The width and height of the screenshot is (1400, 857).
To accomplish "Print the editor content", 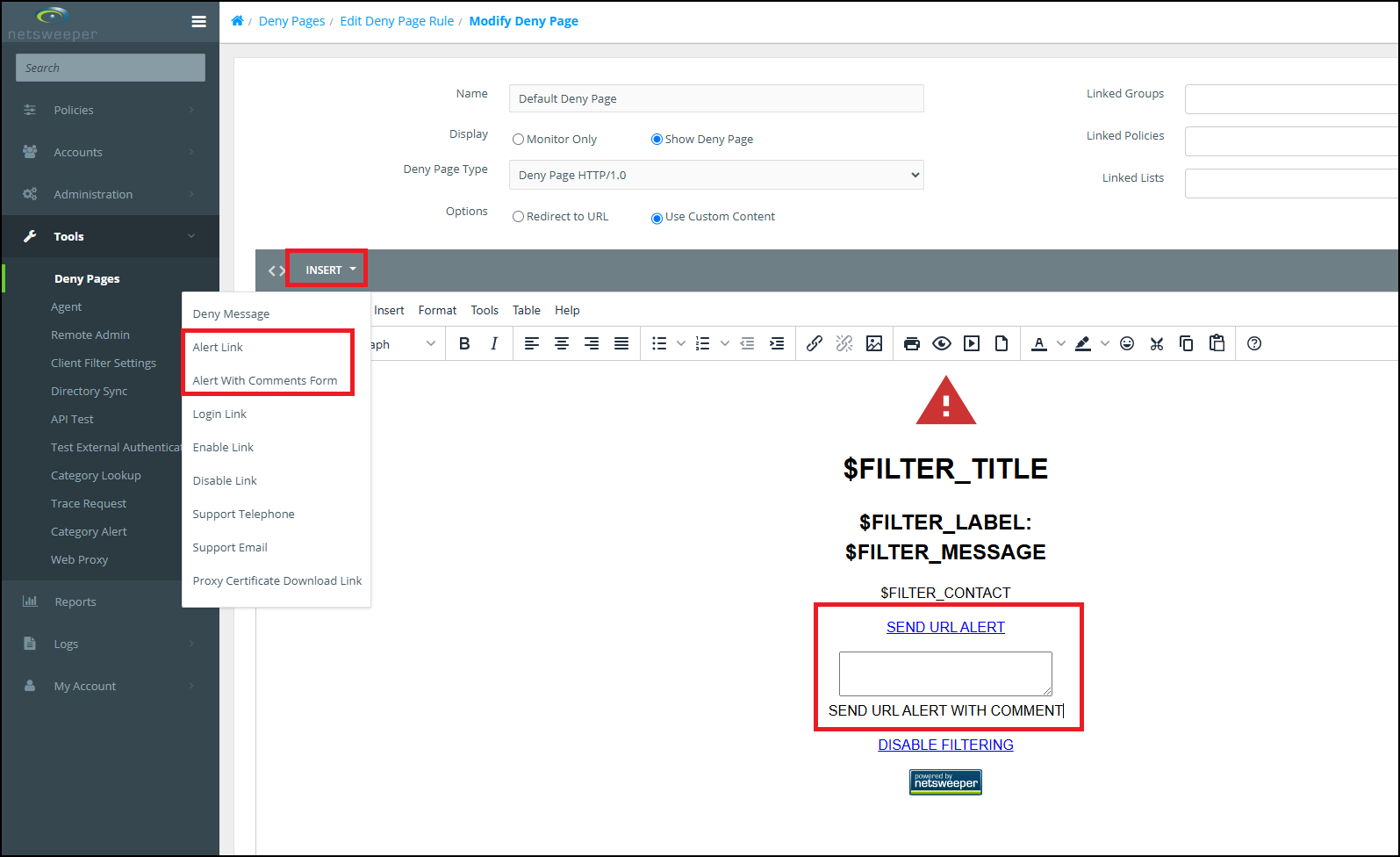I will point(912,343).
